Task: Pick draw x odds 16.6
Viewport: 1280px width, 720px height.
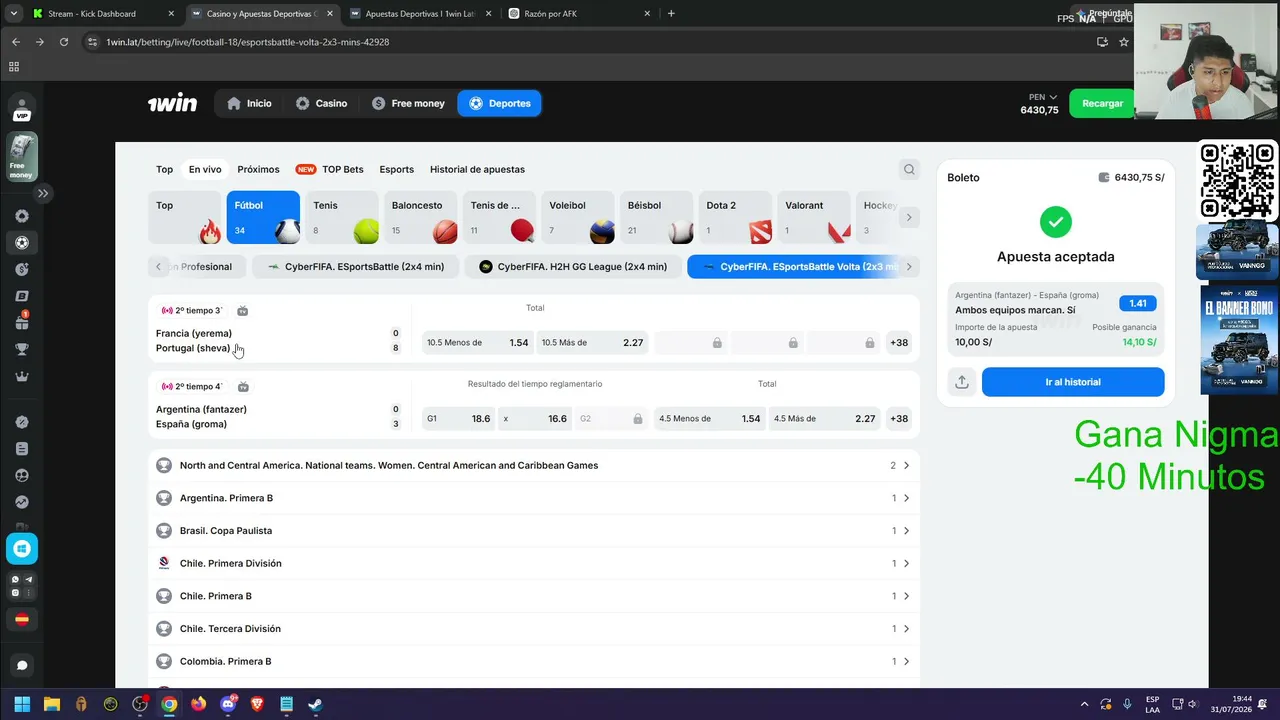Action: click(536, 419)
